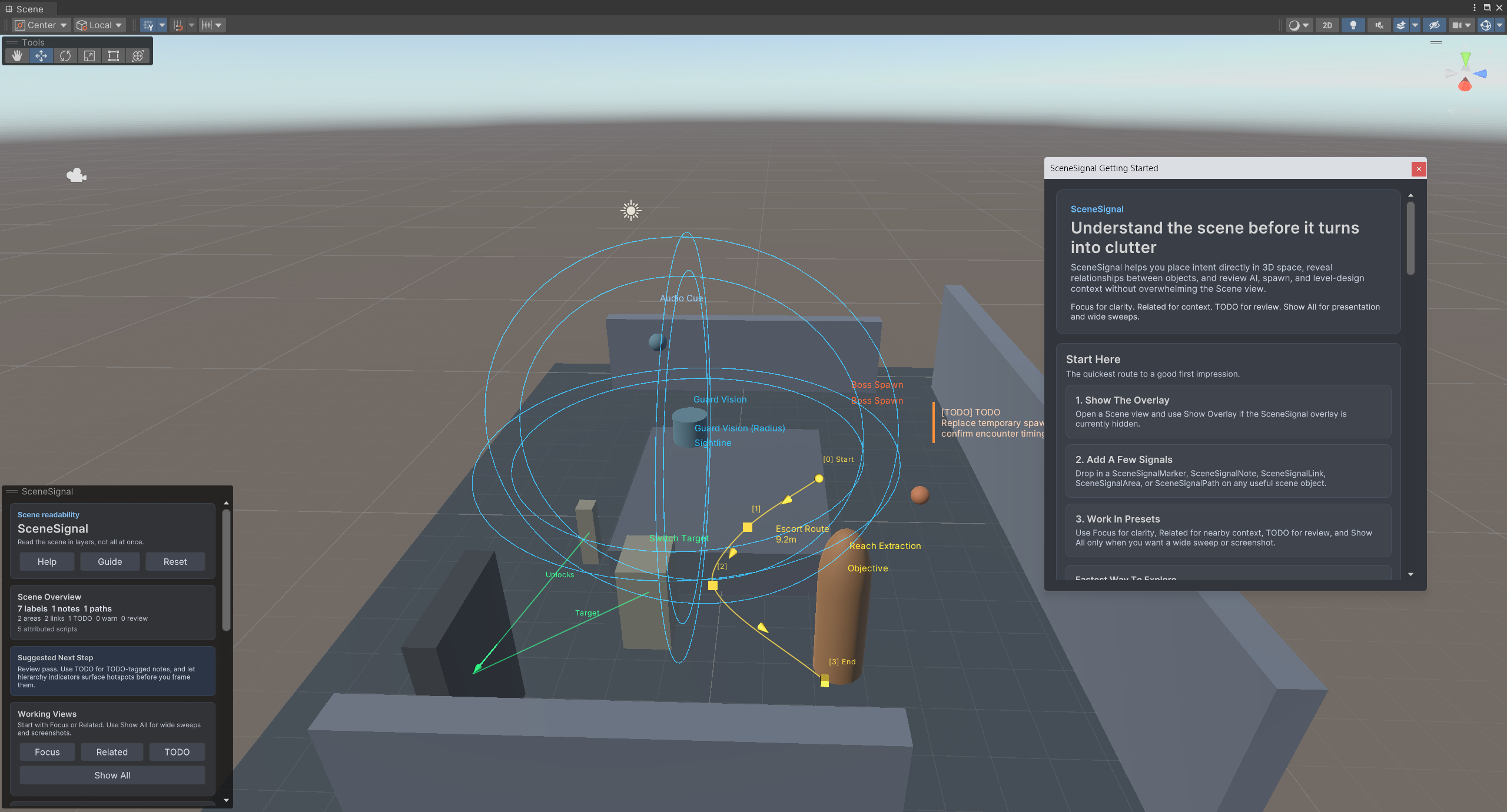The width and height of the screenshot is (1507, 812).
Task: Click the yellow [3] End path node
Action: (825, 681)
